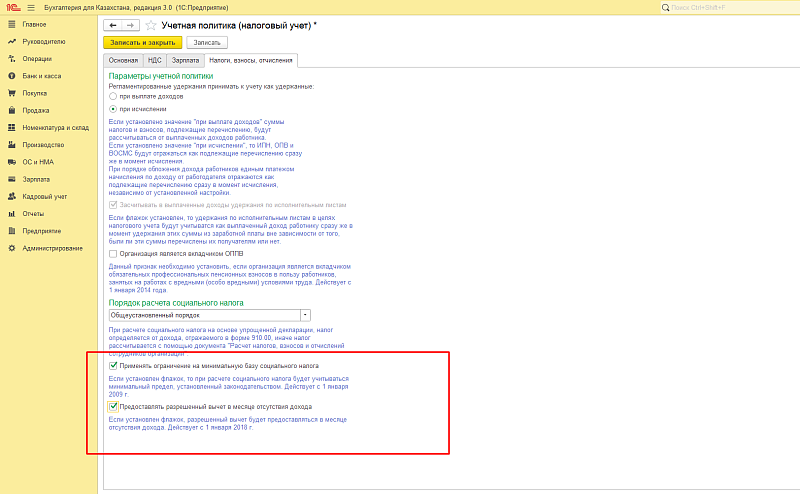Add the form to favorites with star icon
Screen dimensions: 800x494
pos(151,24)
